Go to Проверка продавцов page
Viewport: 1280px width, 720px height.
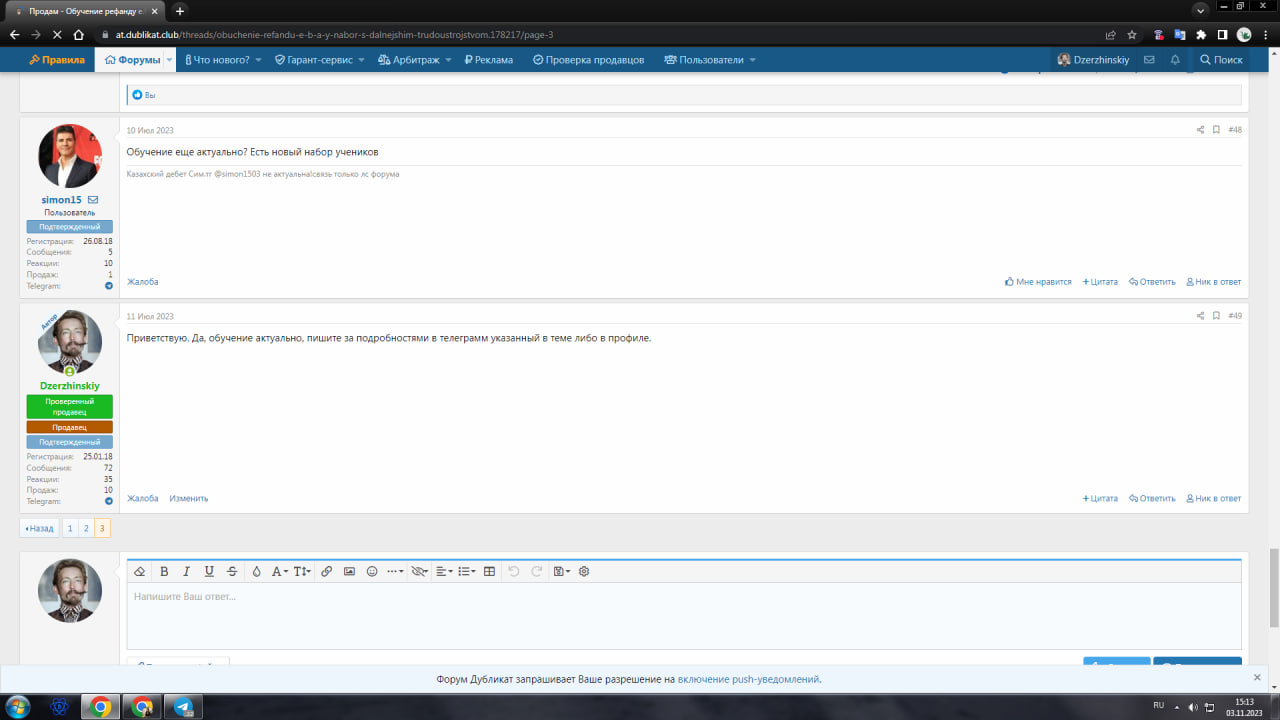[588, 60]
